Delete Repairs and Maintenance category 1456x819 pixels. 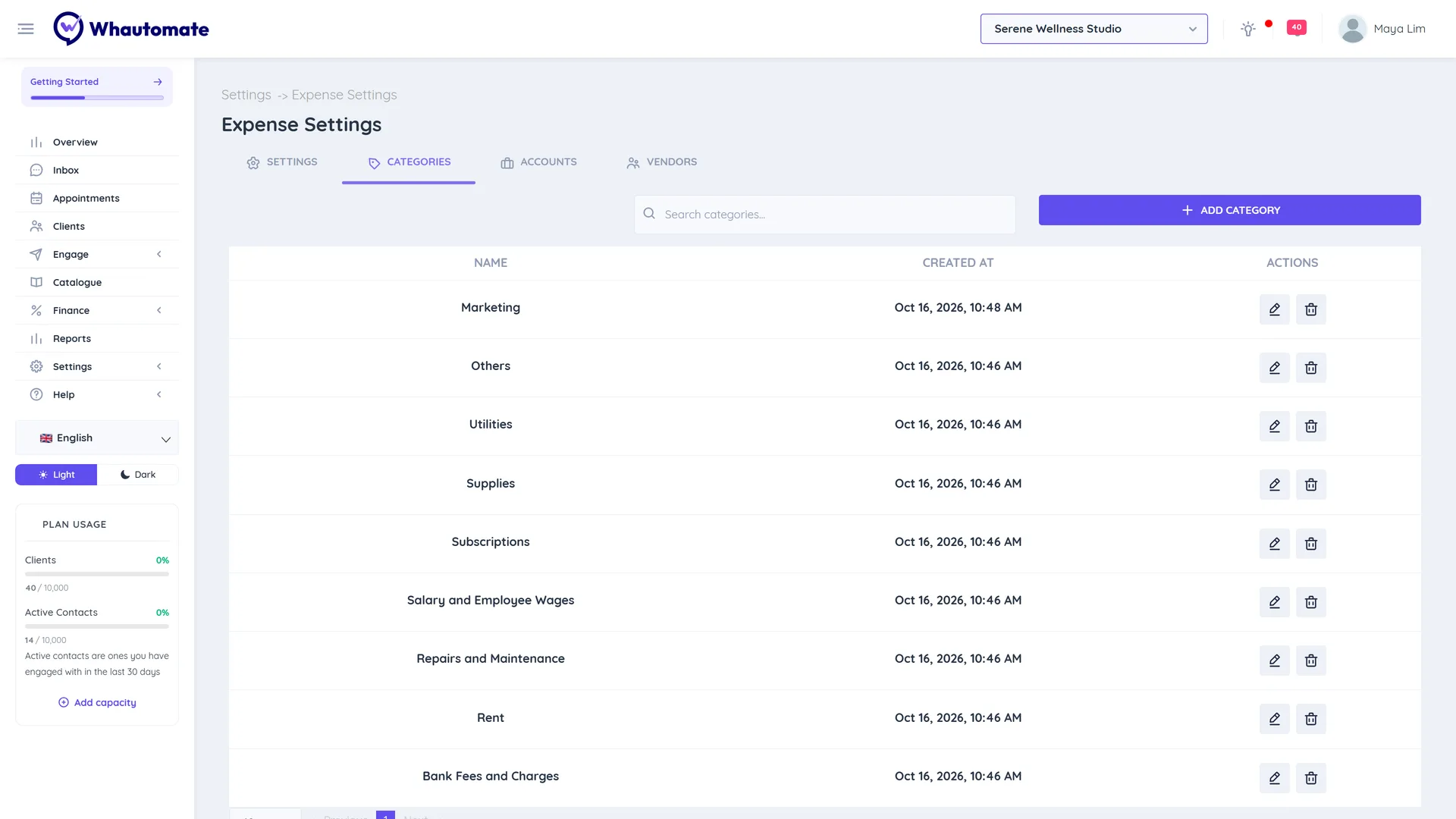(1311, 661)
